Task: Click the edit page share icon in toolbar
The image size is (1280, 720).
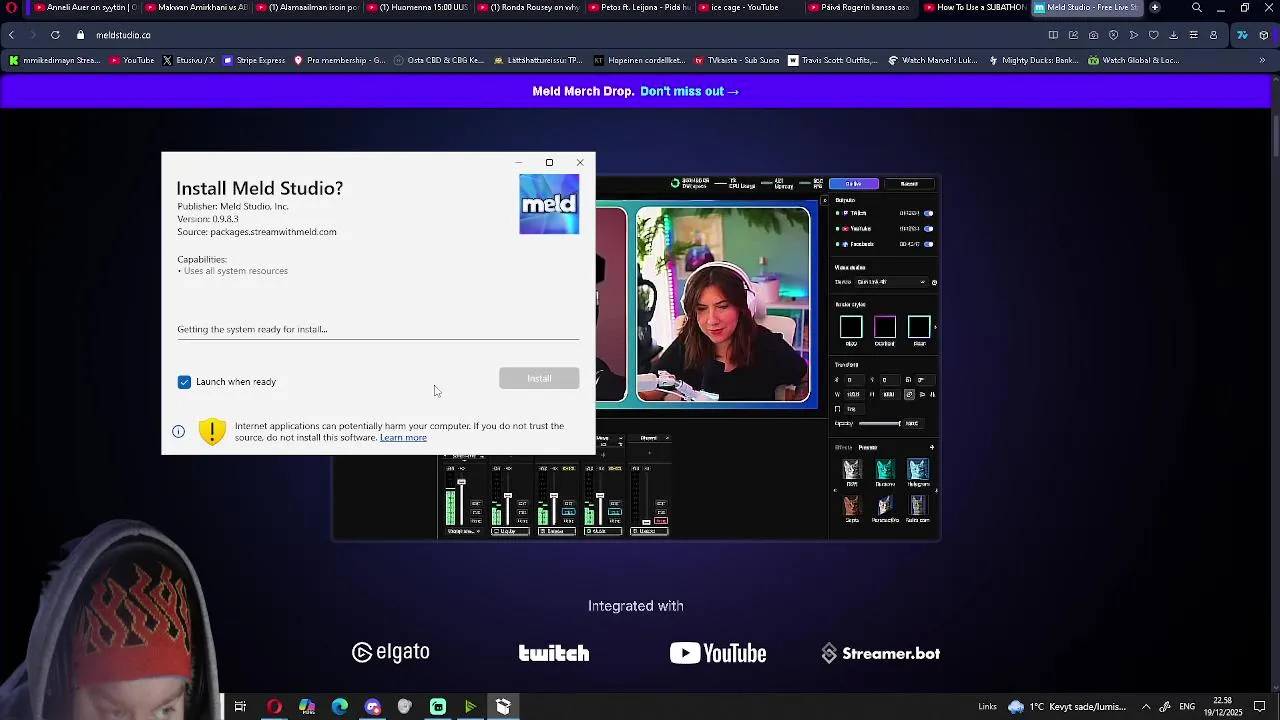Action: coord(1073,35)
